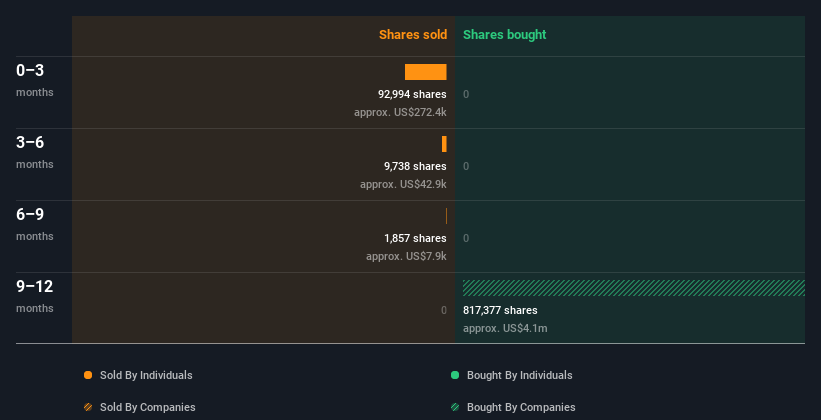Click the zero sold value in 9–12 months row

coord(443,310)
